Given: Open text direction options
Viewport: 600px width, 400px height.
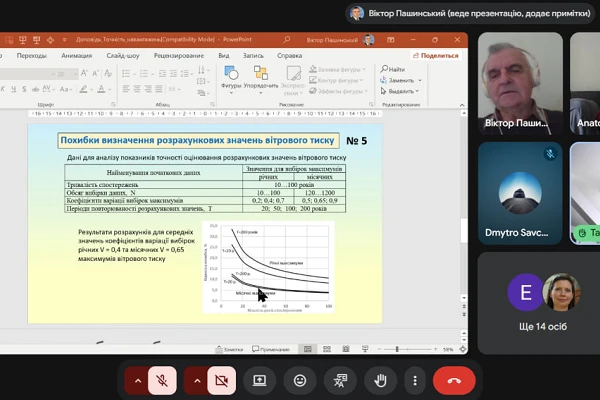Looking at the screenshot, I should point(202,70).
